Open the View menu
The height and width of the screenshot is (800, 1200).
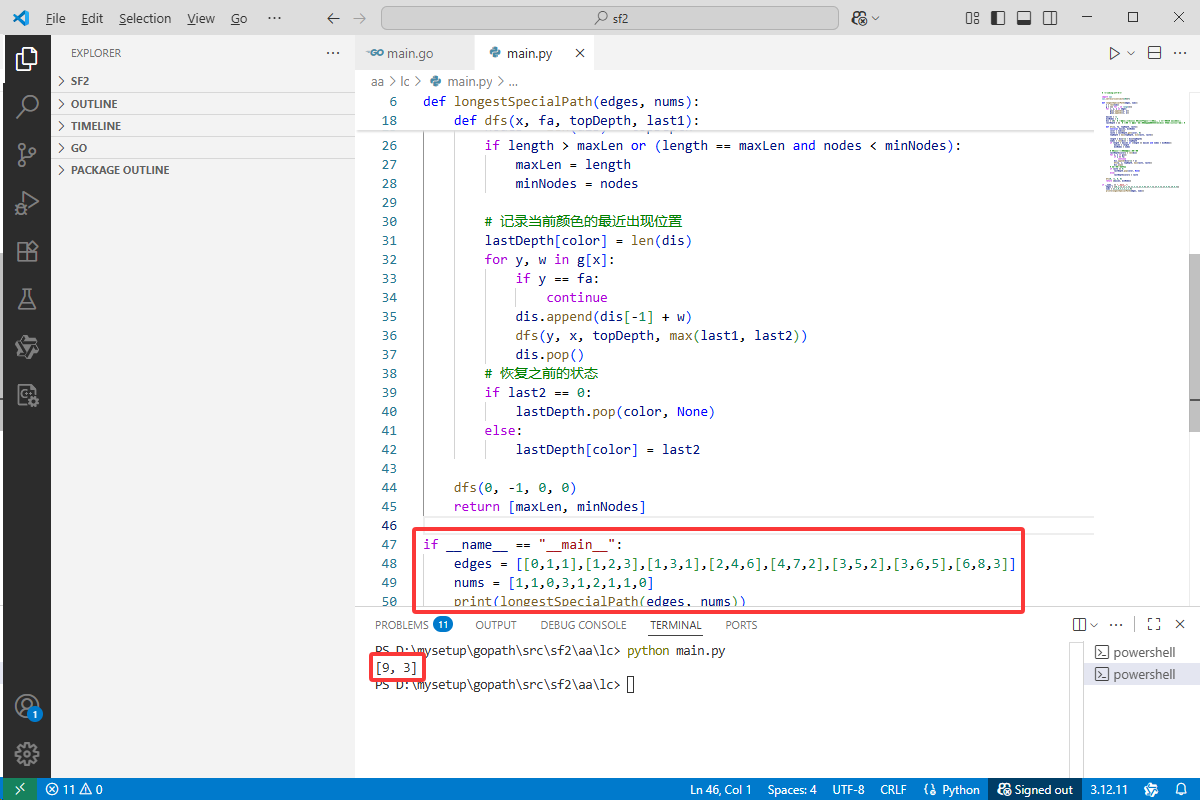(x=201, y=18)
